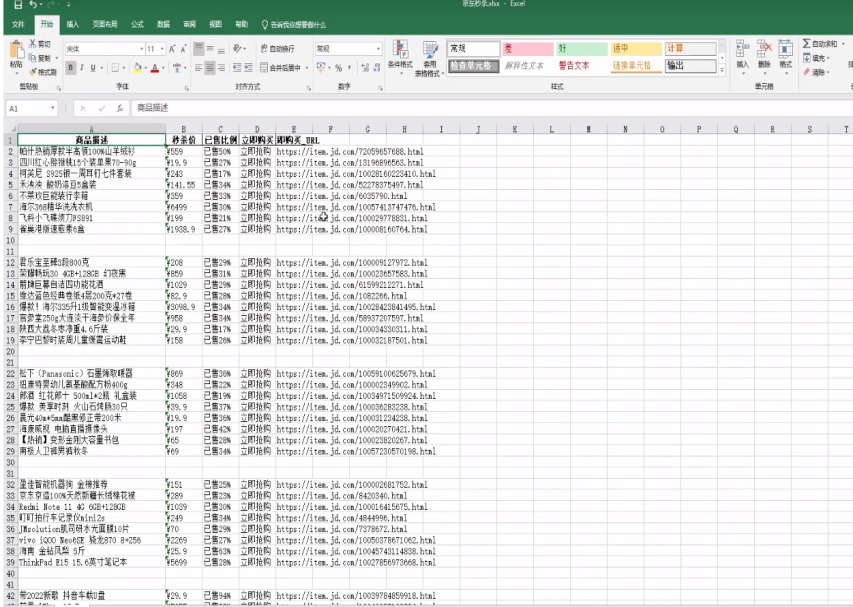Select the row 12 header

[x=10, y=263]
